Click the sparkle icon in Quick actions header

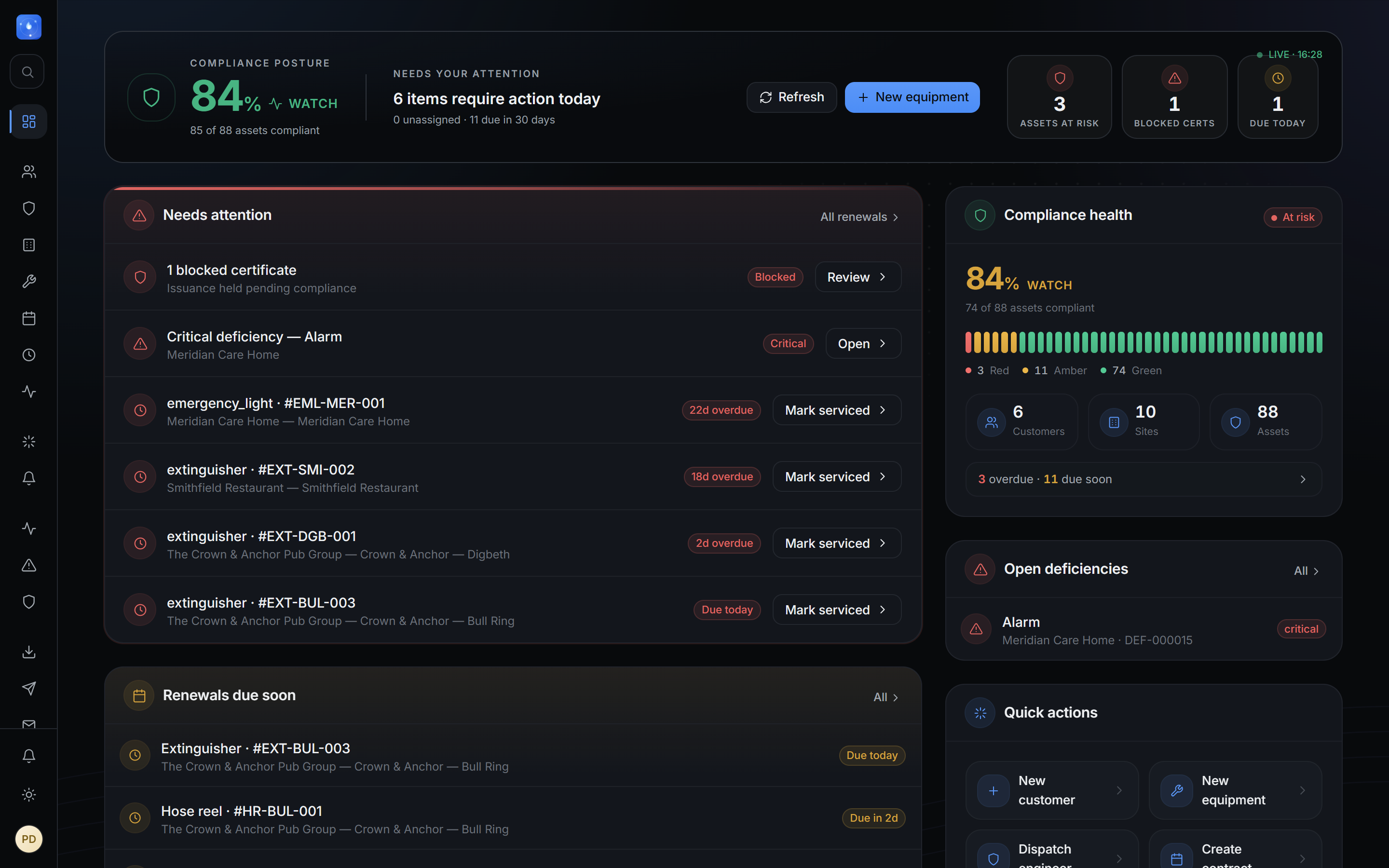click(x=980, y=713)
